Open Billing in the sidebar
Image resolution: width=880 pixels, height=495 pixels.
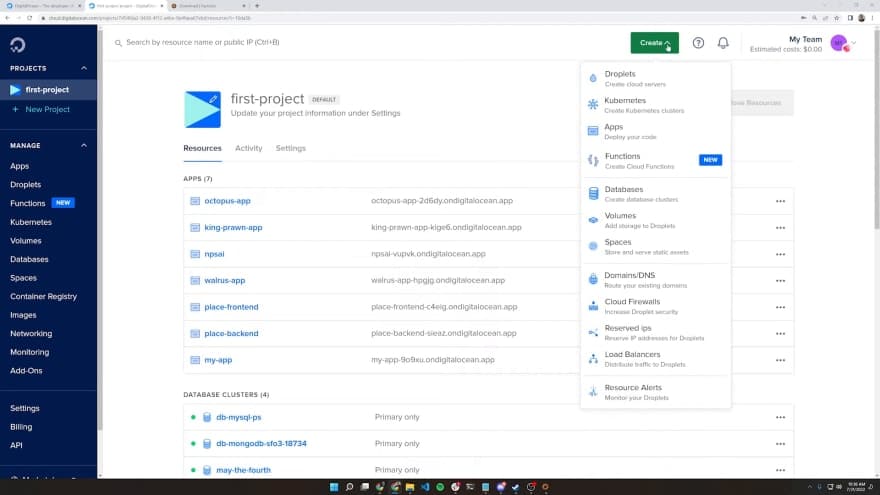[21, 427]
